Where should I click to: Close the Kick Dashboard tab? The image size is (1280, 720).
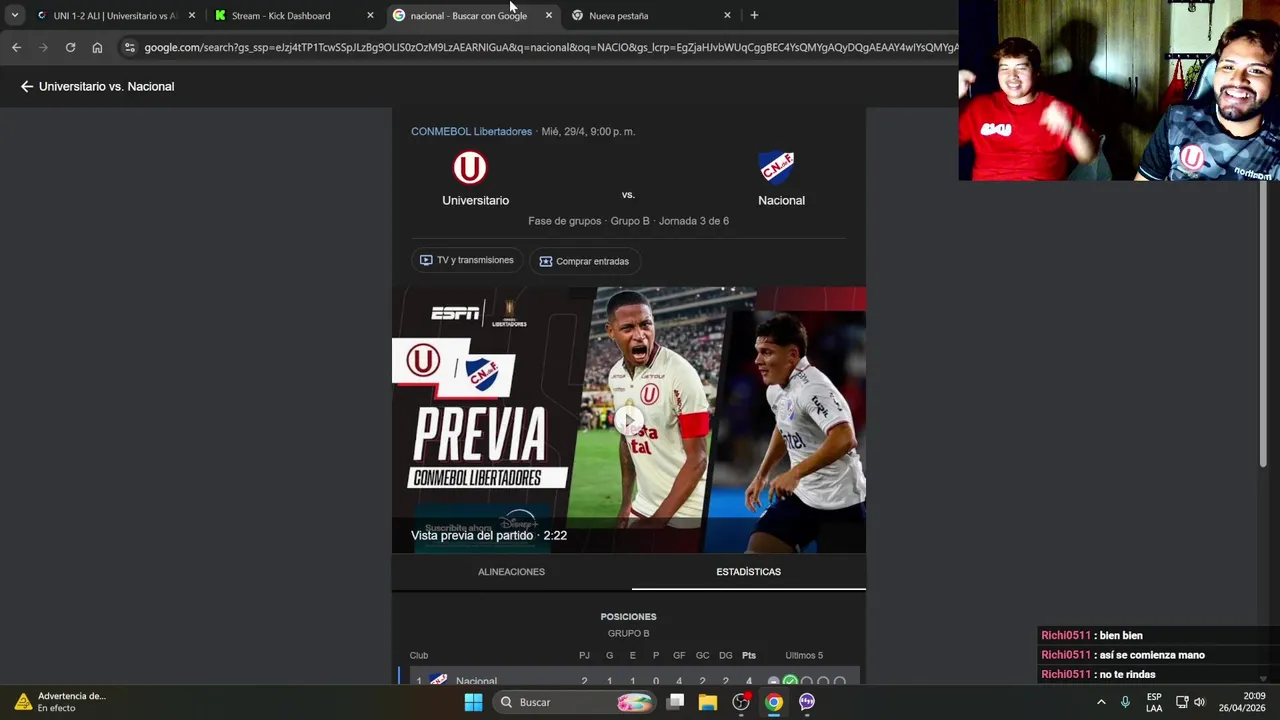tap(370, 15)
